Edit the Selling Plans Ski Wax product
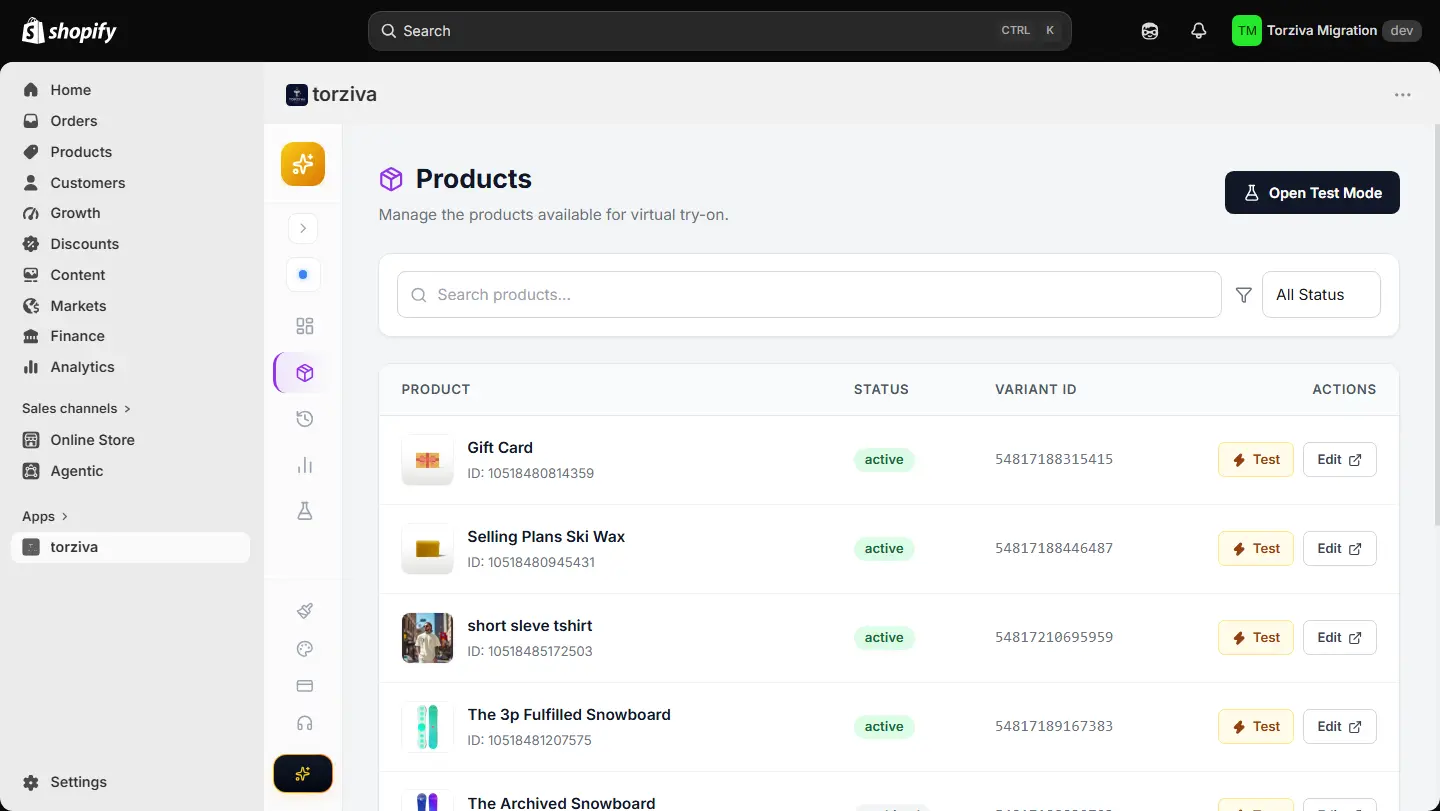The width and height of the screenshot is (1440, 811). pyautogui.click(x=1340, y=549)
